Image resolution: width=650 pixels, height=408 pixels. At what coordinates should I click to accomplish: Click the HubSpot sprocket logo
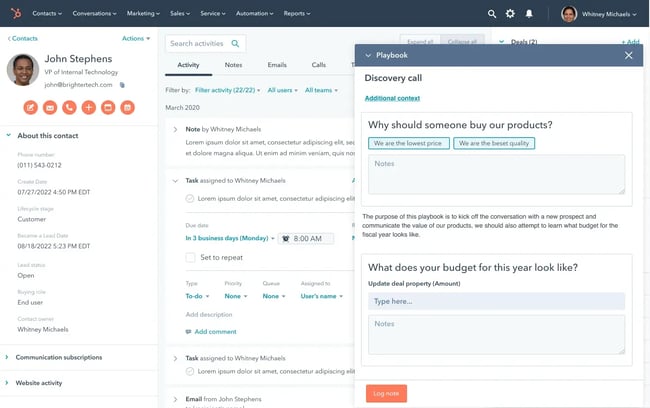pyautogui.click(x=16, y=13)
